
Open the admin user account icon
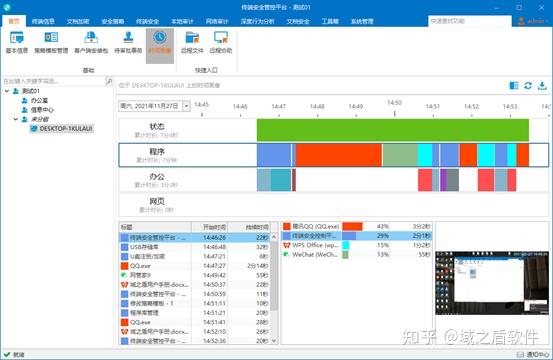pyautogui.click(x=521, y=21)
